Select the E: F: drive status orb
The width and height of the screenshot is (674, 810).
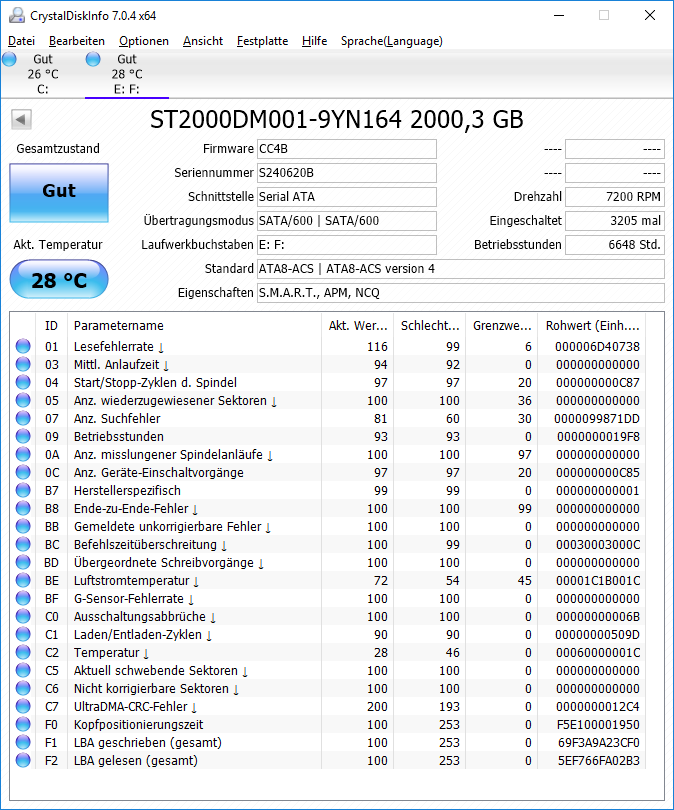click(x=93, y=59)
